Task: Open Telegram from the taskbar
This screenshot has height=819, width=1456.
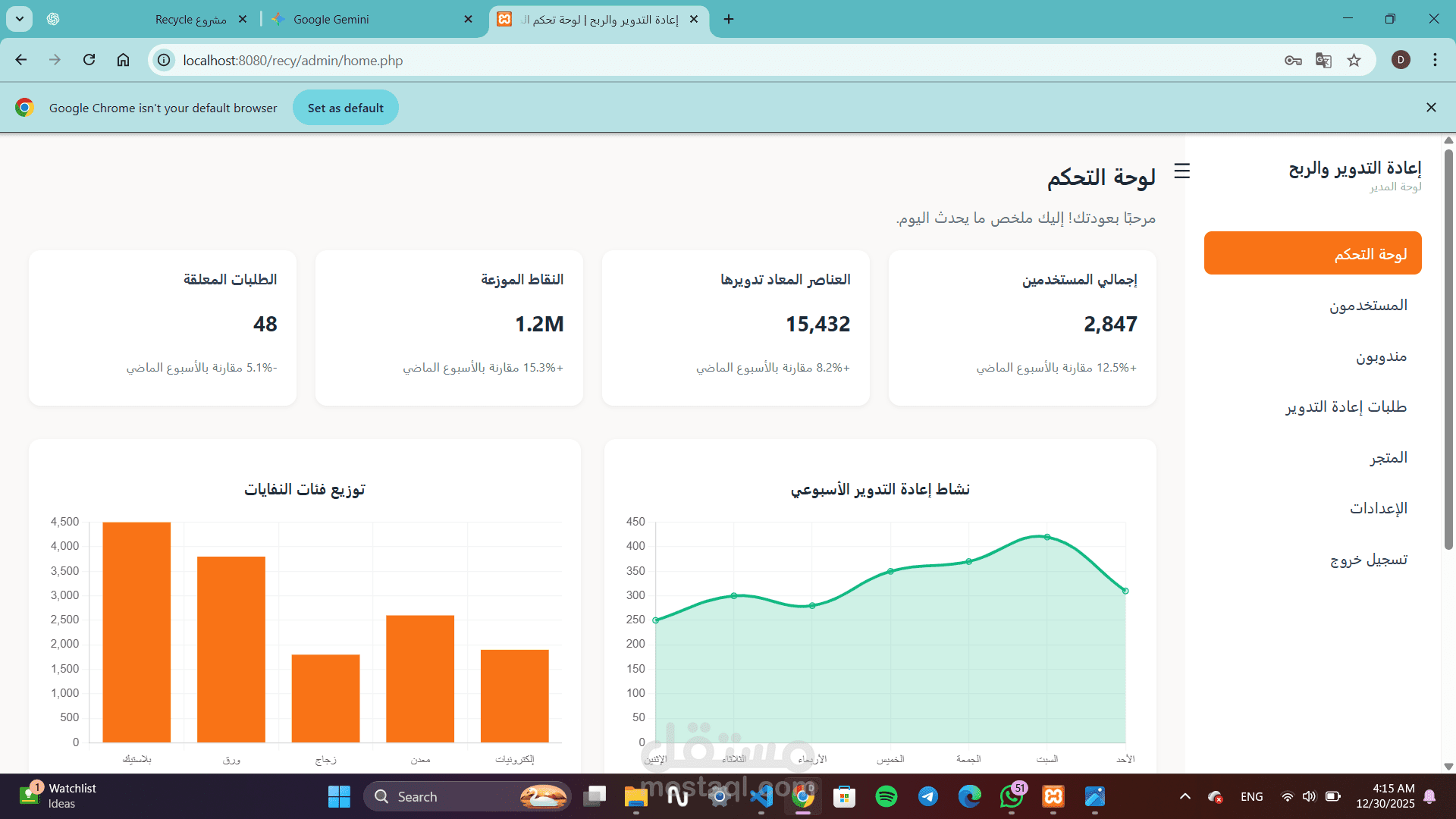Action: [927, 796]
